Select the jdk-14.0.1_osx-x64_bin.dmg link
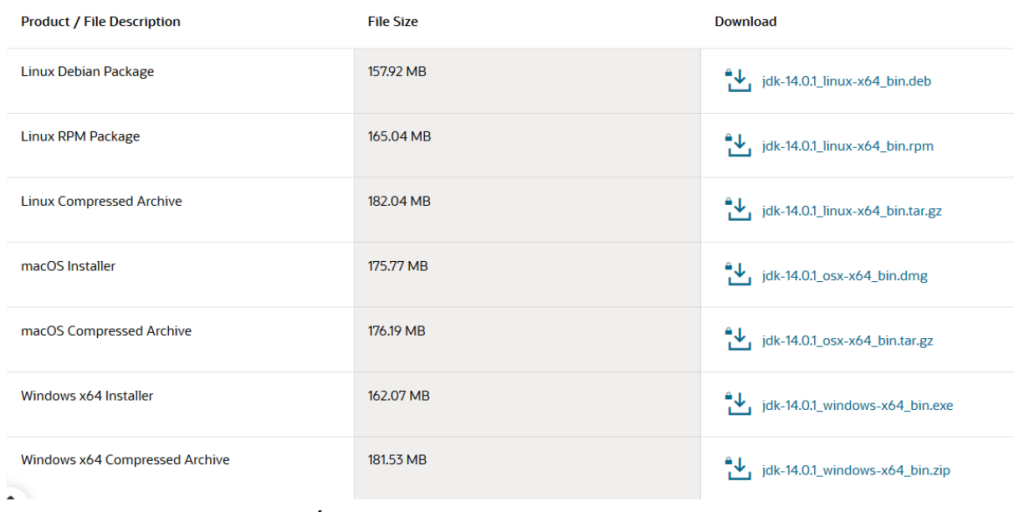 tap(844, 276)
